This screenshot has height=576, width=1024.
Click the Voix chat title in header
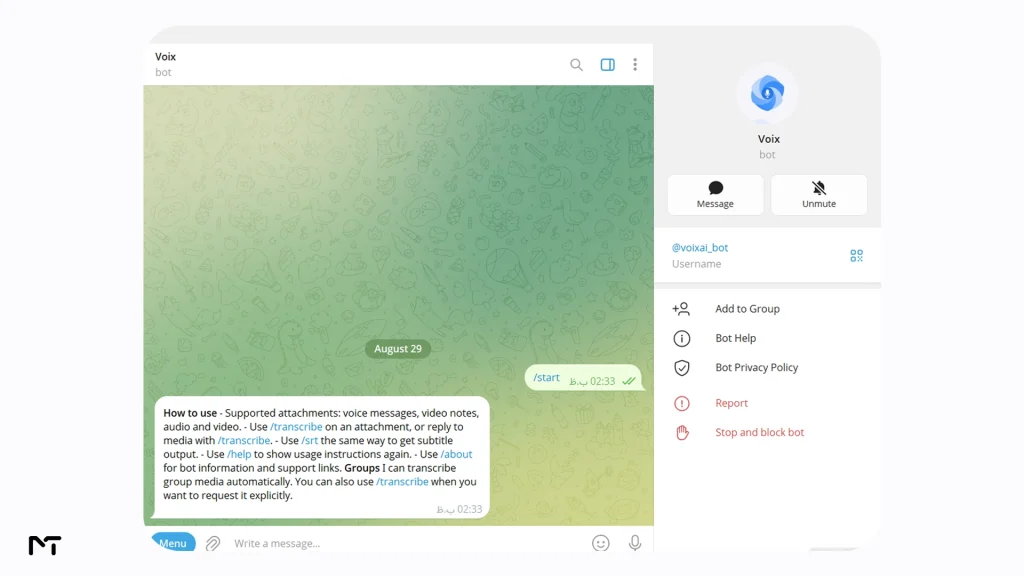click(165, 57)
